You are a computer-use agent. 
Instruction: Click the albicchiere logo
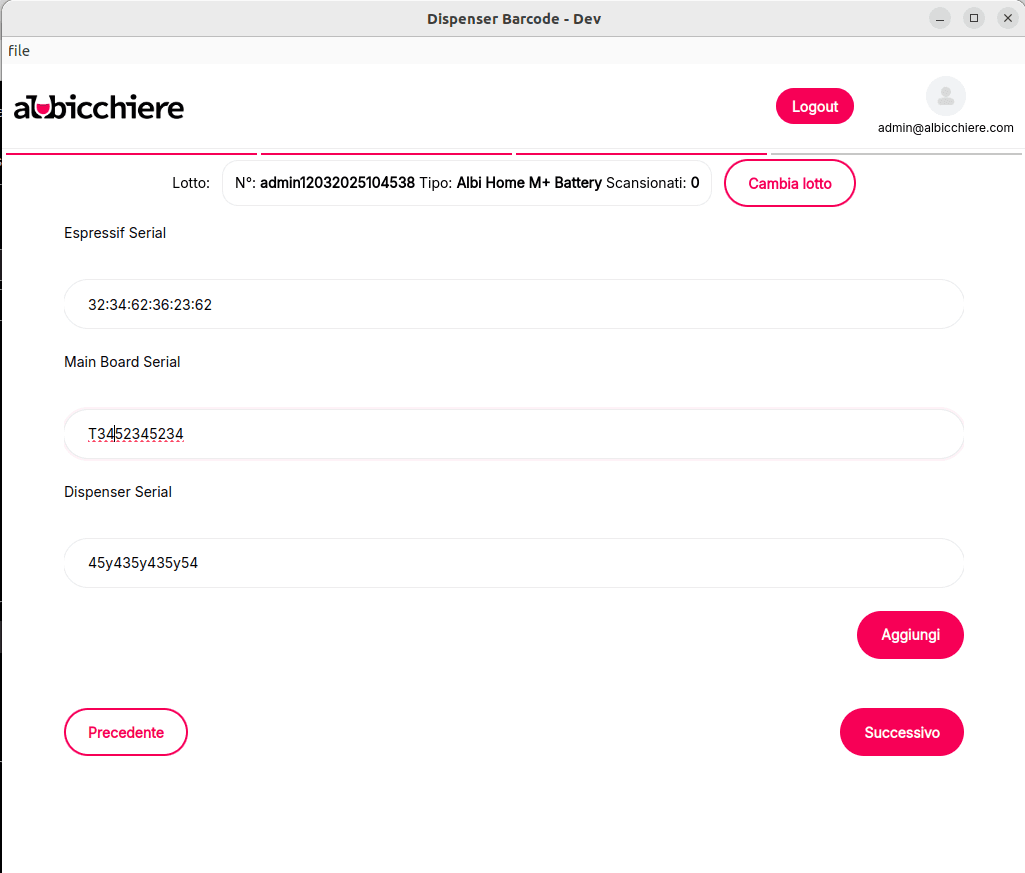pyautogui.click(x=99, y=106)
